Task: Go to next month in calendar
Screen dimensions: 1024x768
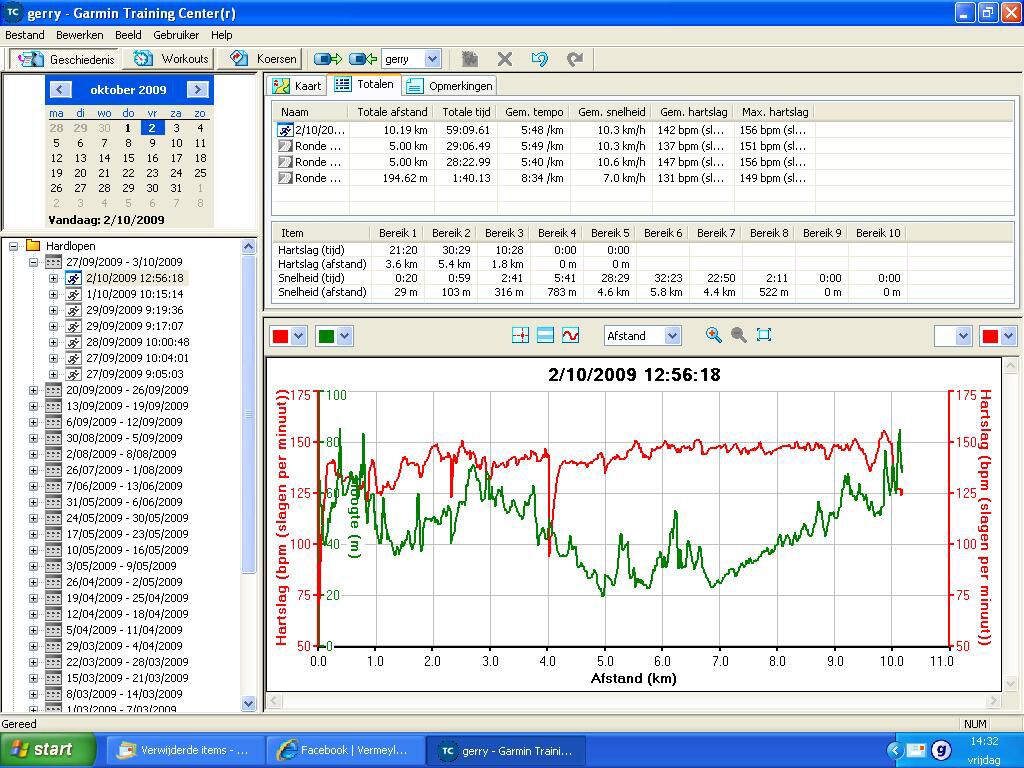Action: pos(198,89)
